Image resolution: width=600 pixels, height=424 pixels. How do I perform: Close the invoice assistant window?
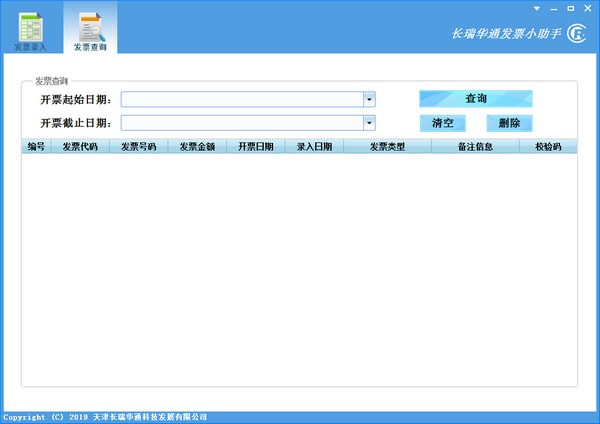tap(588, 8)
